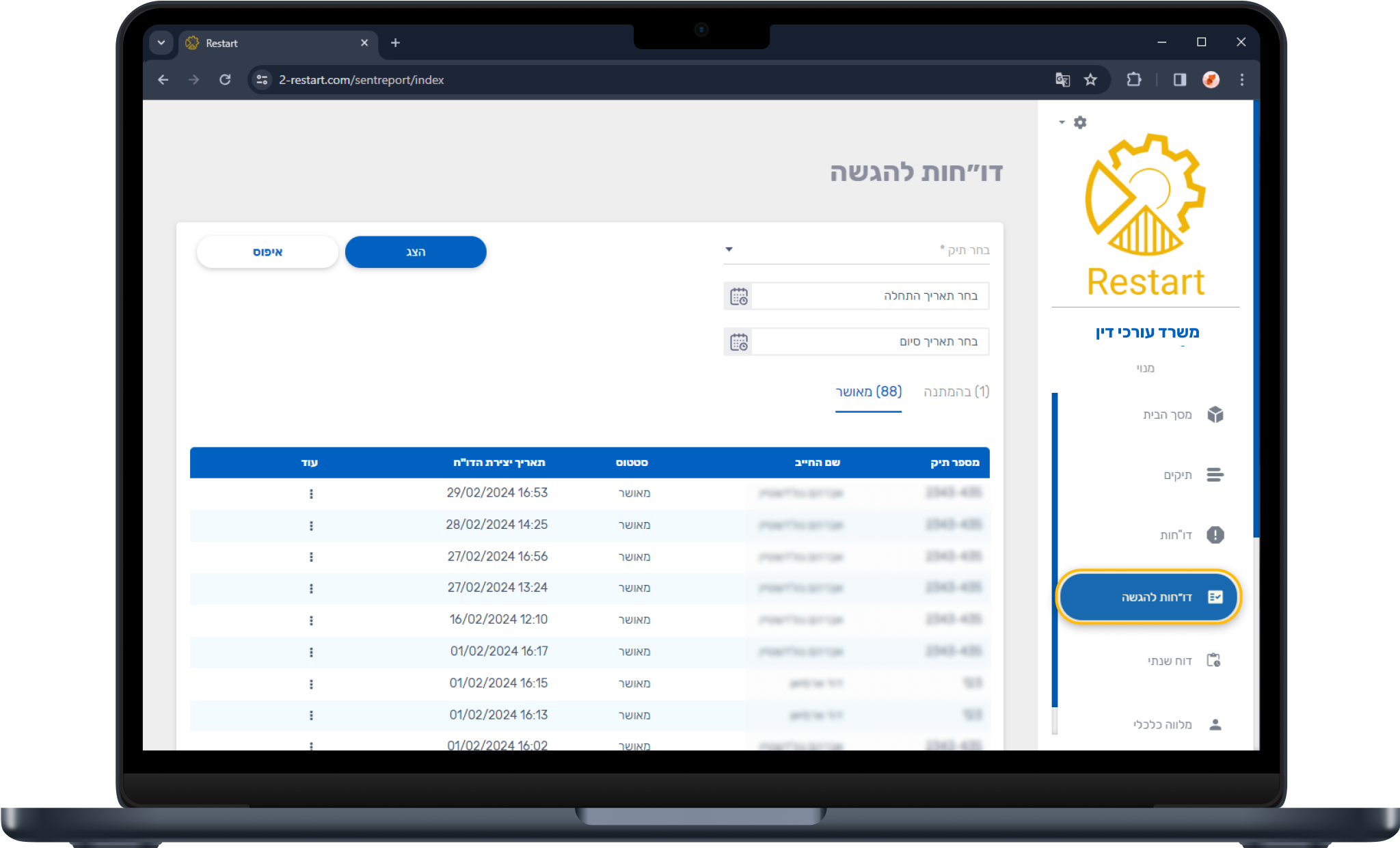Open a new browser tab
This screenshot has width=1400, height=848.
(395, 43)
